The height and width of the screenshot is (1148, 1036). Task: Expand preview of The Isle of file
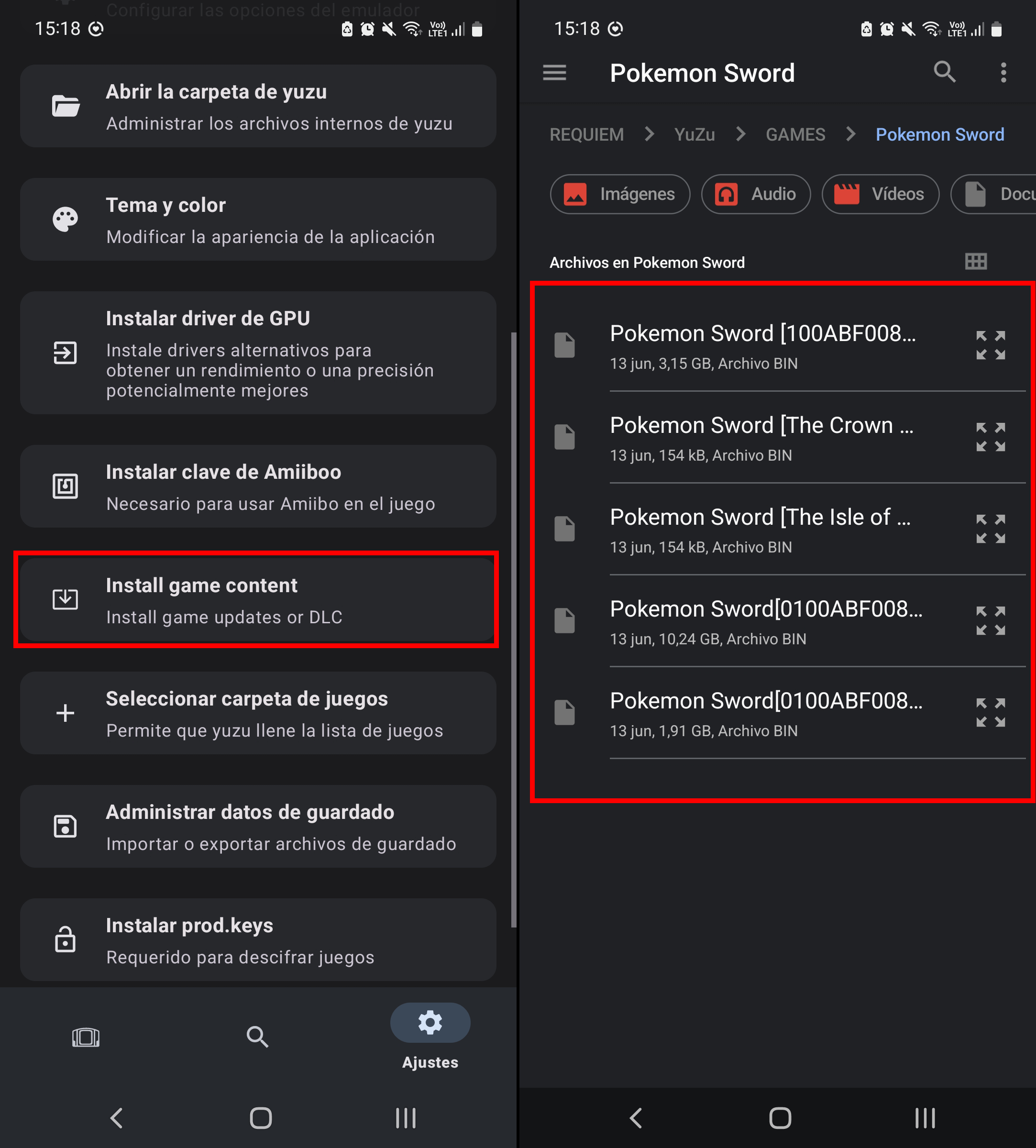[991, 529]
